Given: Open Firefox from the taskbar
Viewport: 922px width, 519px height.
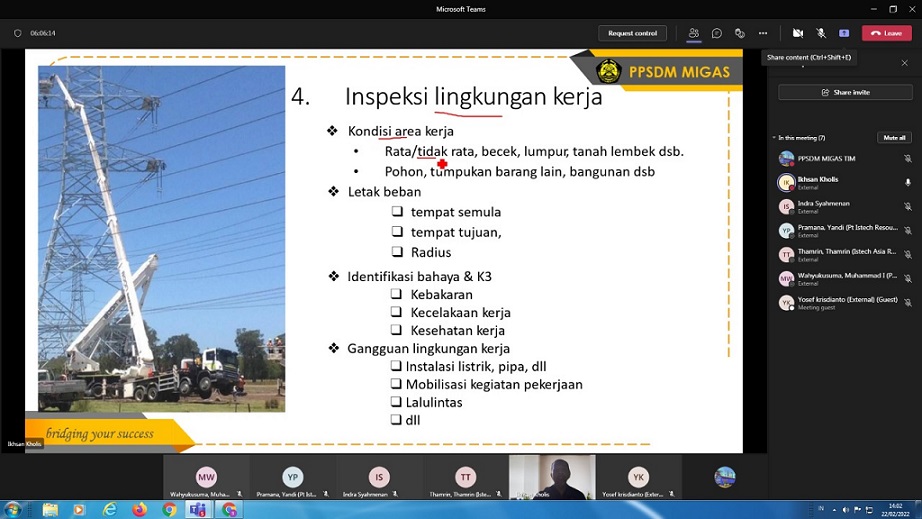Looking at the screenshot, I should 139,510.
